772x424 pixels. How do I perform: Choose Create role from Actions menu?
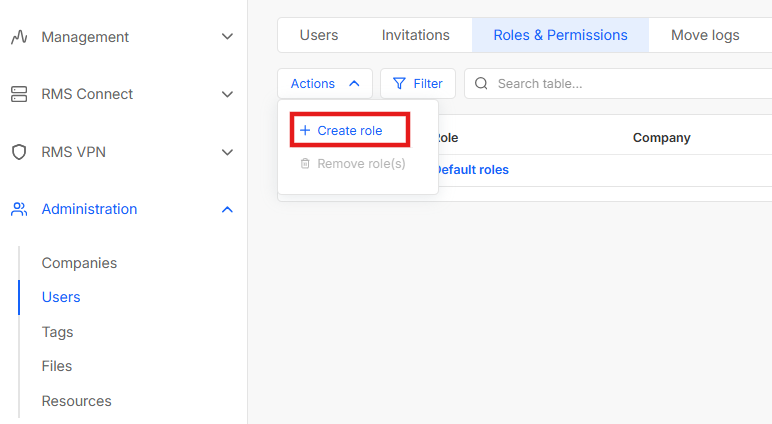pos(349,131)
